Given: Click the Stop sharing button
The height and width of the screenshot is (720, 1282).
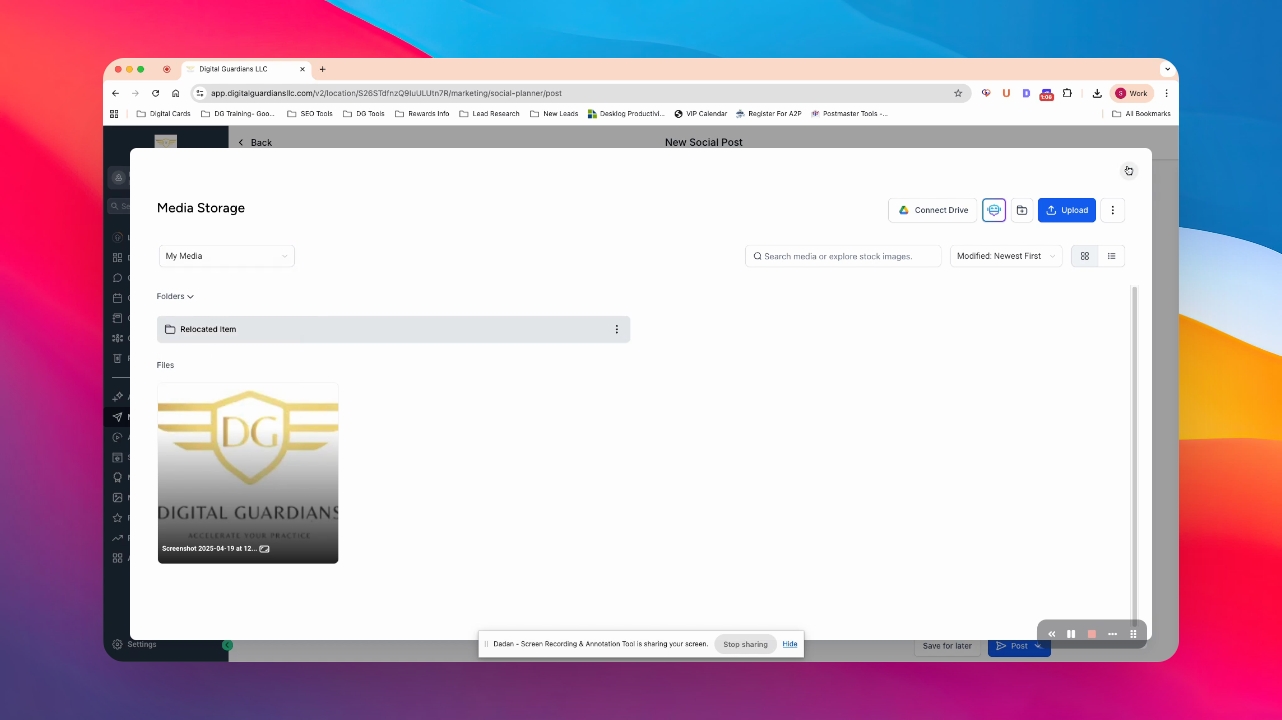Looking at the screenshot, I should (745, 644).
